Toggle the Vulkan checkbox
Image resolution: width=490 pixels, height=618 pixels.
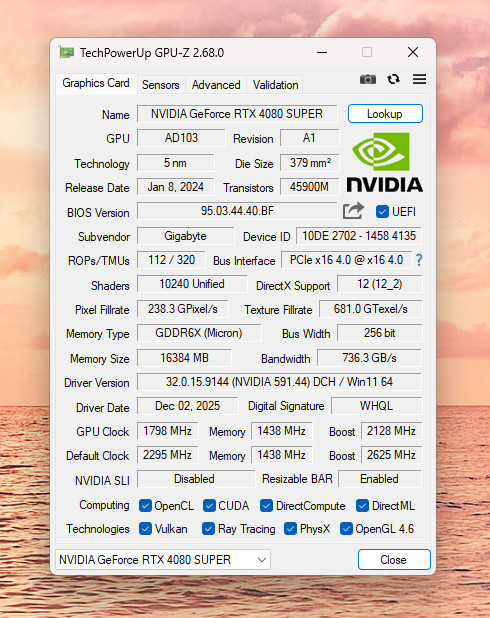[145, 529]
